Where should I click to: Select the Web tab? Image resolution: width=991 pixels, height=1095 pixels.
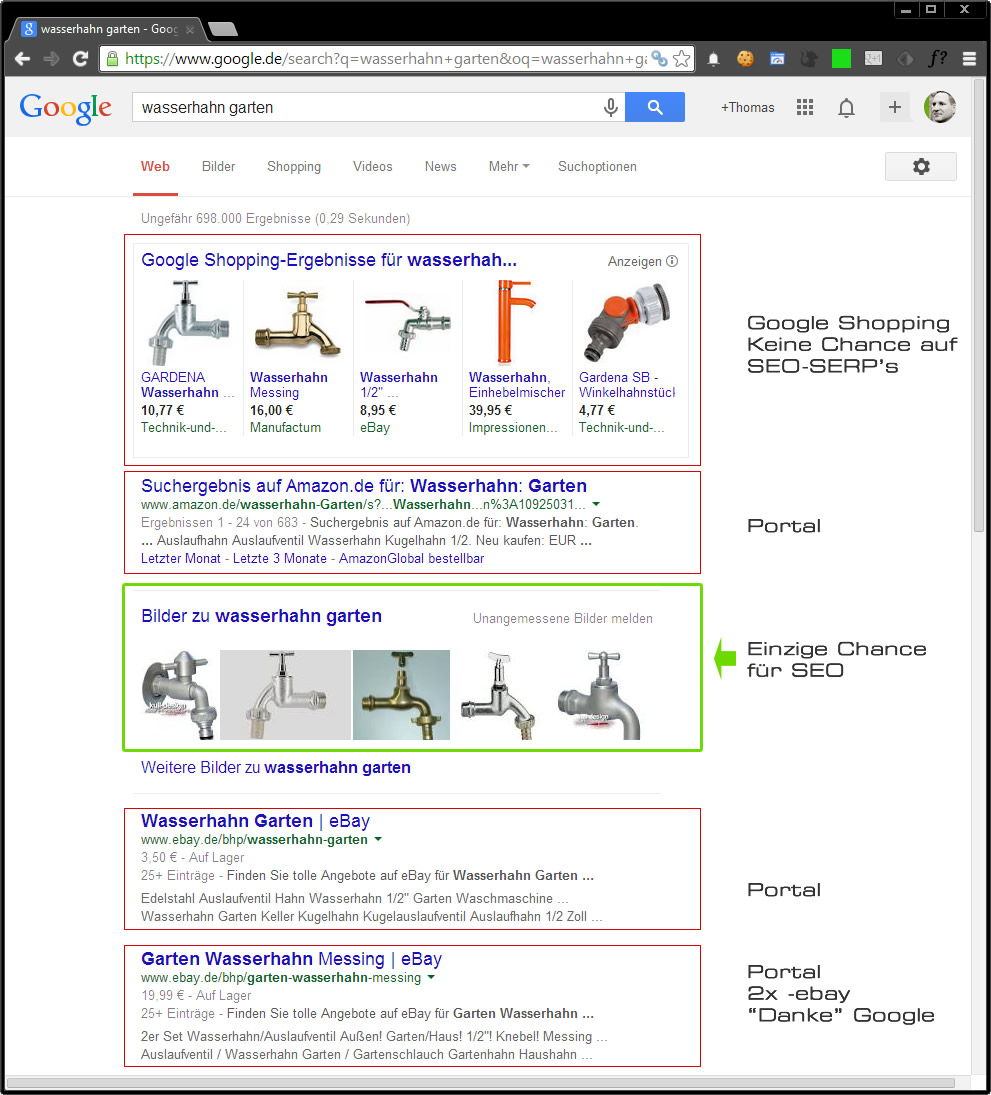(x=155, y=166)
